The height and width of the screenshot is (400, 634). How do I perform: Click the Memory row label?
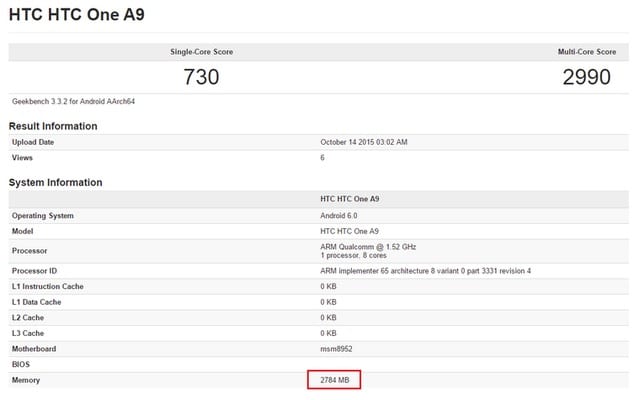[x=27, y=380]
